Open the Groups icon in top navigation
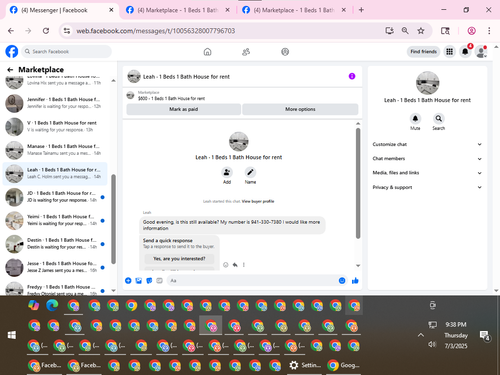Image resolution: width=500 pixels, height=375 pixels. pos(285,52)
